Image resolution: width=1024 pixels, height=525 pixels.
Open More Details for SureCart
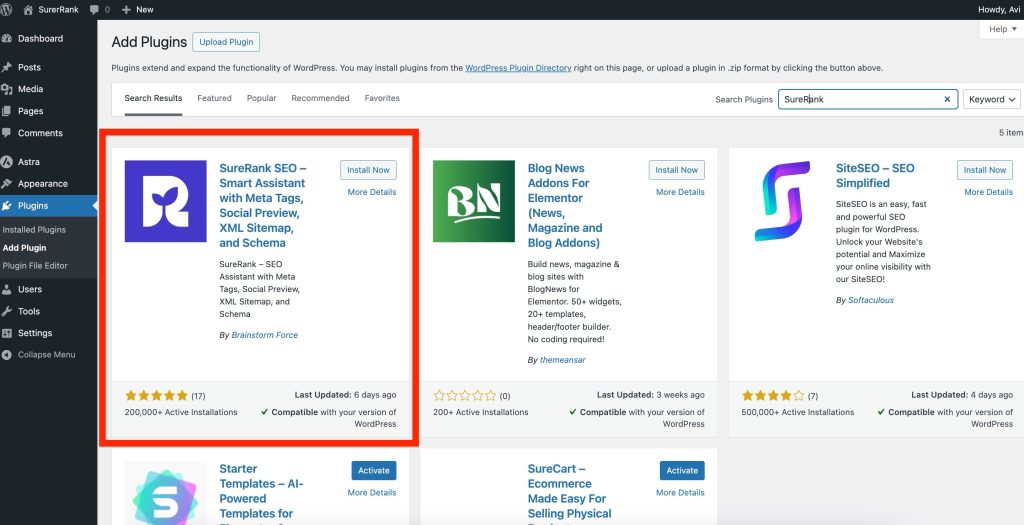tap(680, 492)
